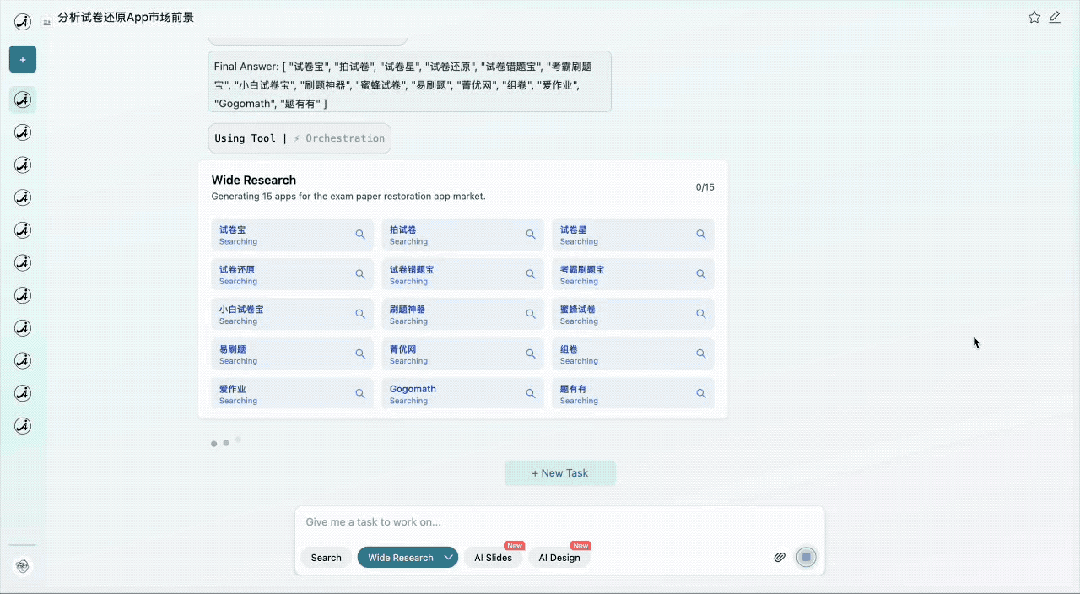Expand the Wide Research dropdown chevron
The height and width of the screenshot is (594, 1080).
(448, 557)
